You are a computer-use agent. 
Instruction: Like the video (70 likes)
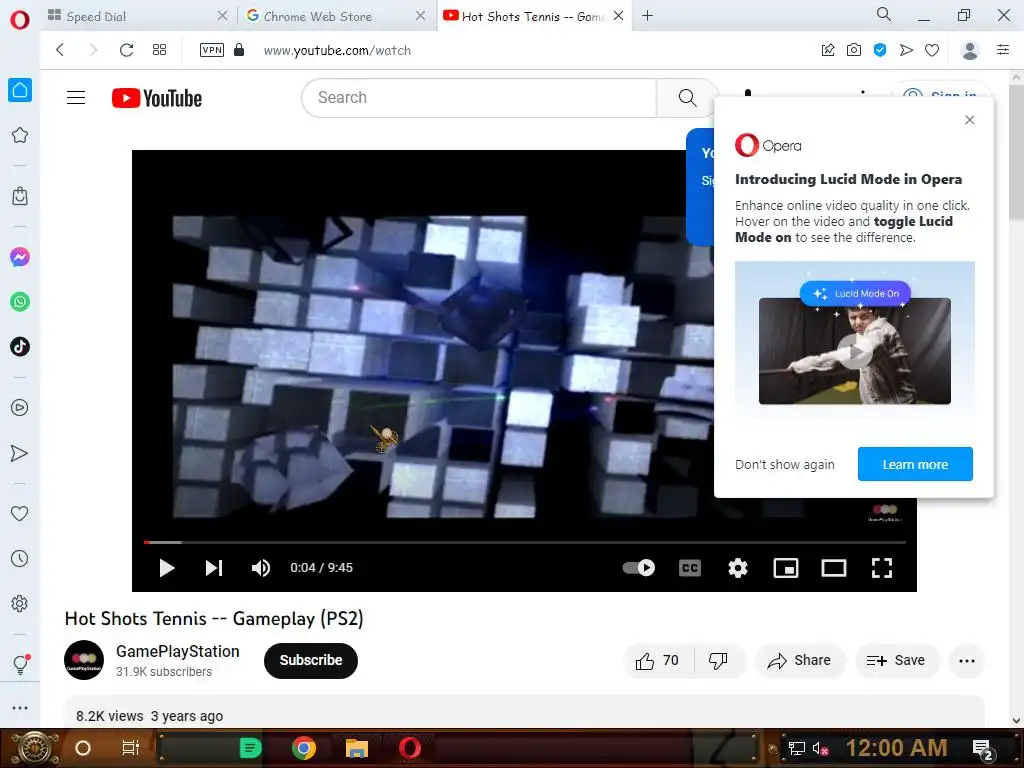658,661
